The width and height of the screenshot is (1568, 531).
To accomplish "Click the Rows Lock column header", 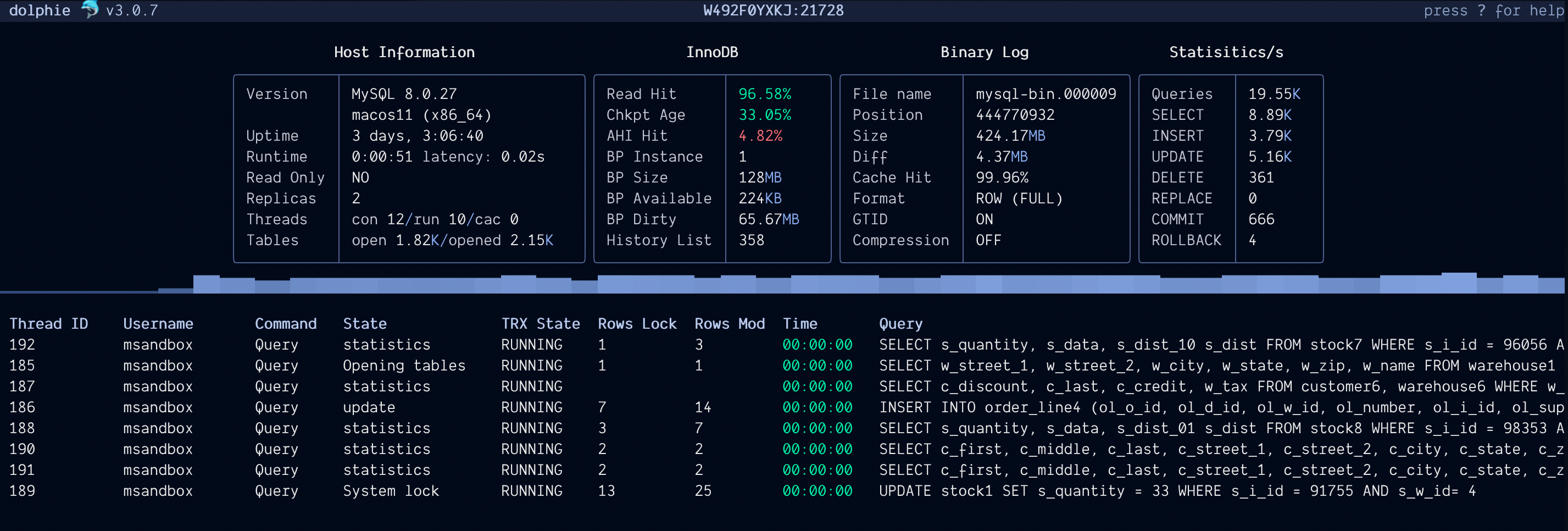I will coord(637,323).
